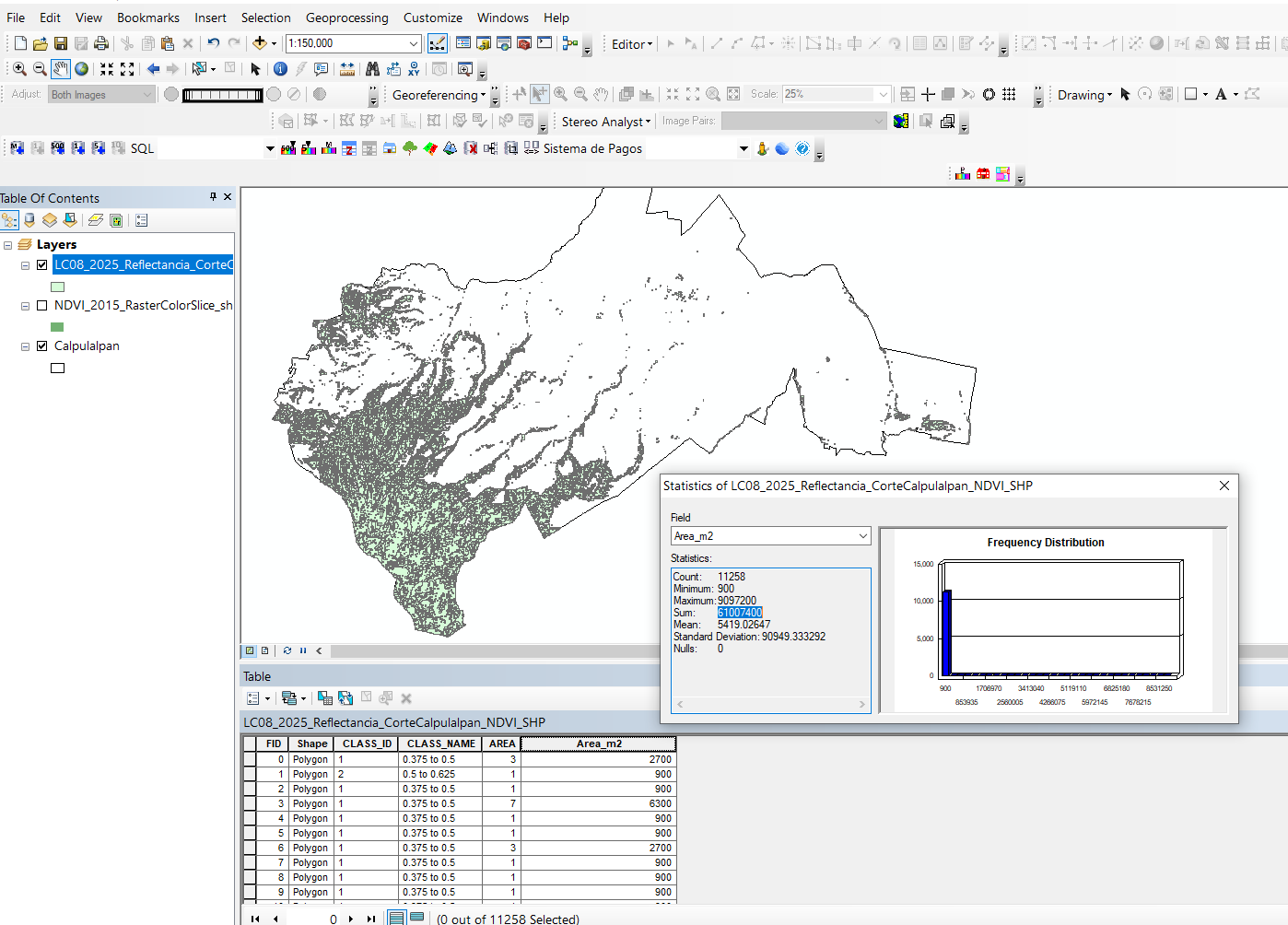
Task: Uncheck the LC08_2025_Reflectancia layer visibility
Action: coord(41,264)
